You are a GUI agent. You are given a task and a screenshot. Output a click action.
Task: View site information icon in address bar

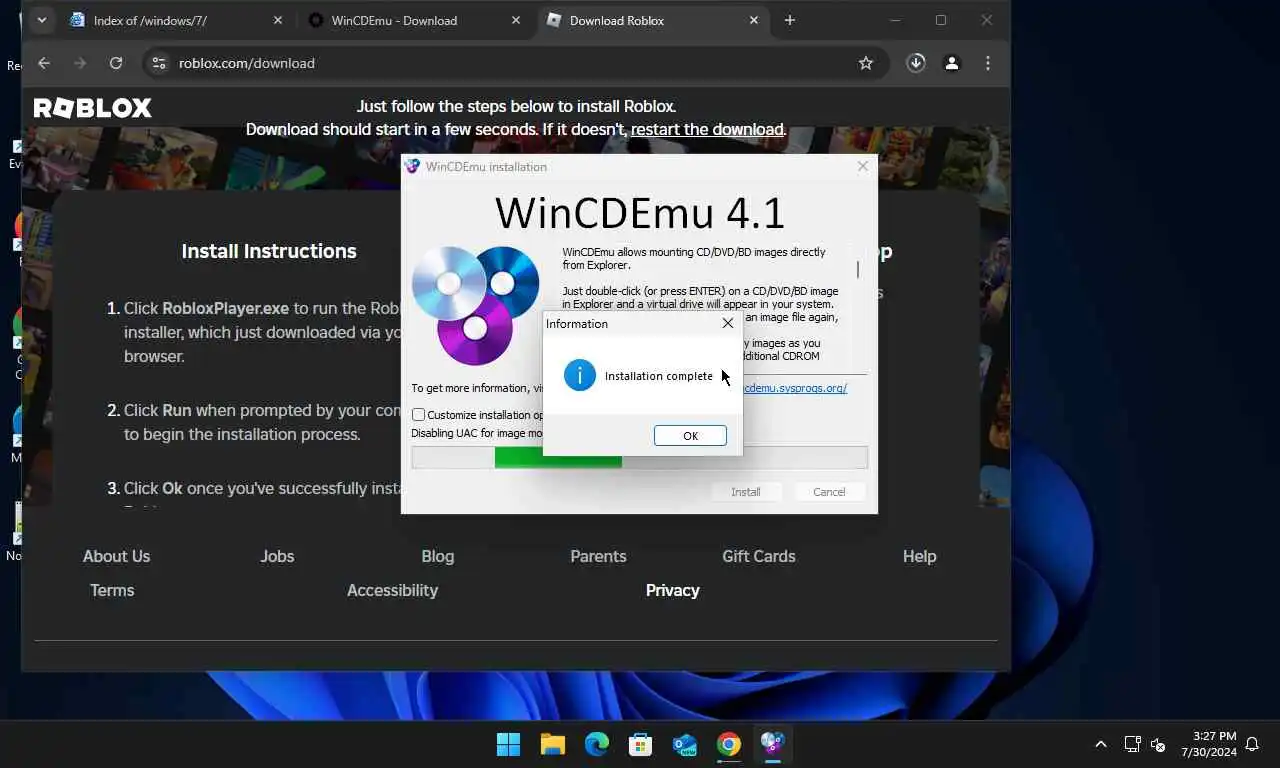[158, 63]
